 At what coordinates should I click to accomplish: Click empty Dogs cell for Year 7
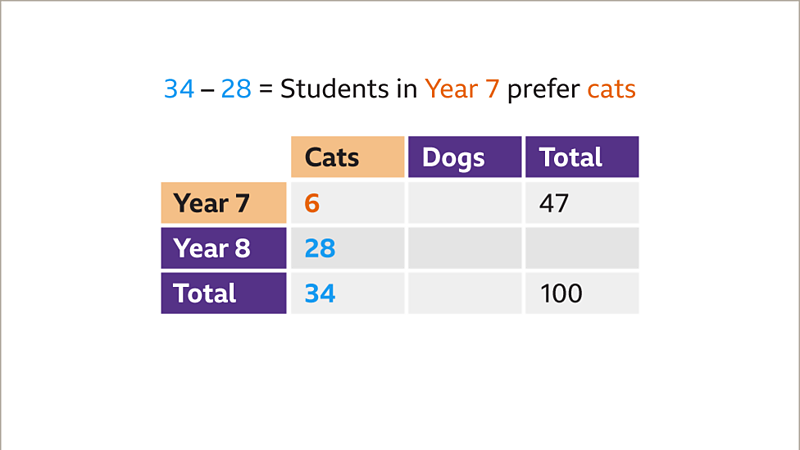tap(465, 203)
